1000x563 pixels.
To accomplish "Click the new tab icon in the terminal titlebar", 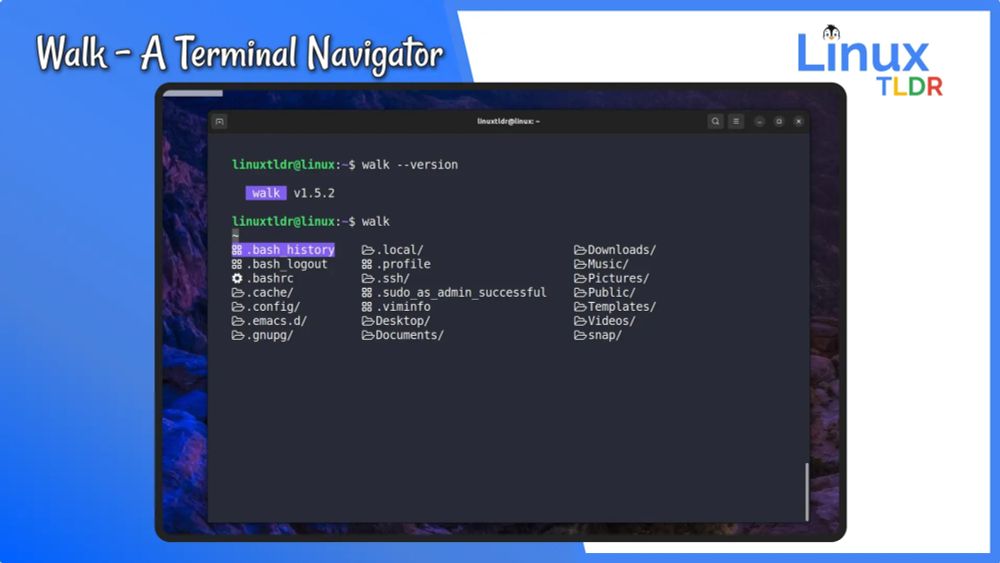I will 219,121.
